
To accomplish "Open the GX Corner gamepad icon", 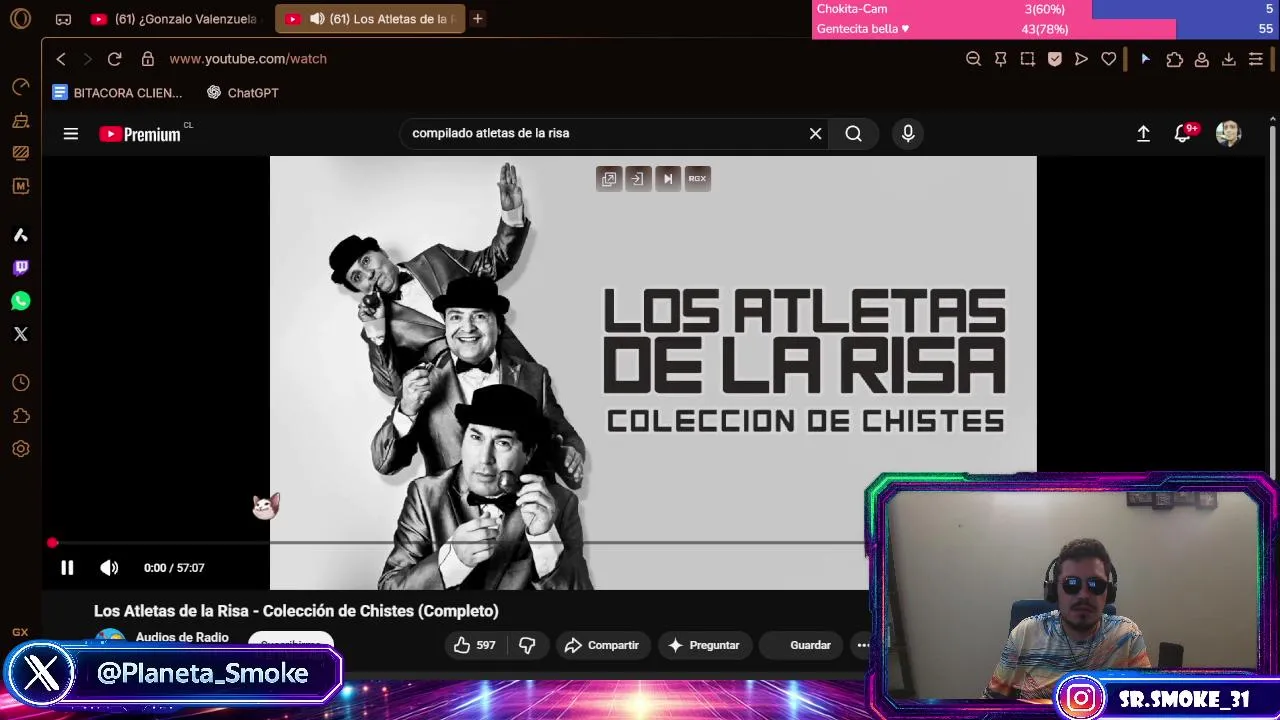I will (63, 19).
